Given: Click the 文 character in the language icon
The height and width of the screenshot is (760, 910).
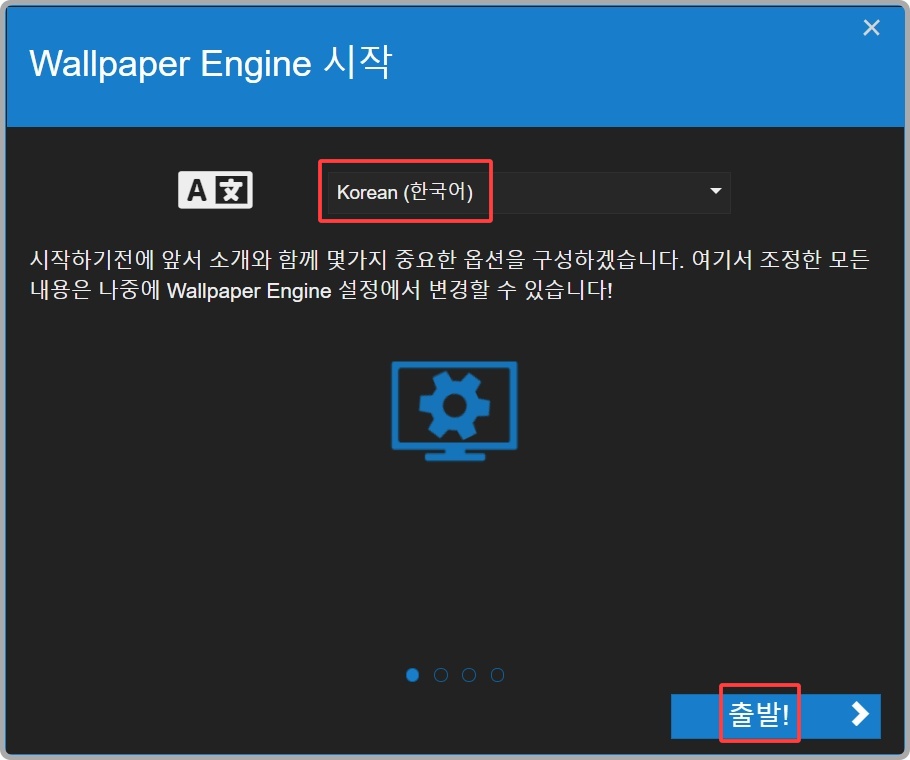Looking at the screenshot, I should (x=231, y=188).
